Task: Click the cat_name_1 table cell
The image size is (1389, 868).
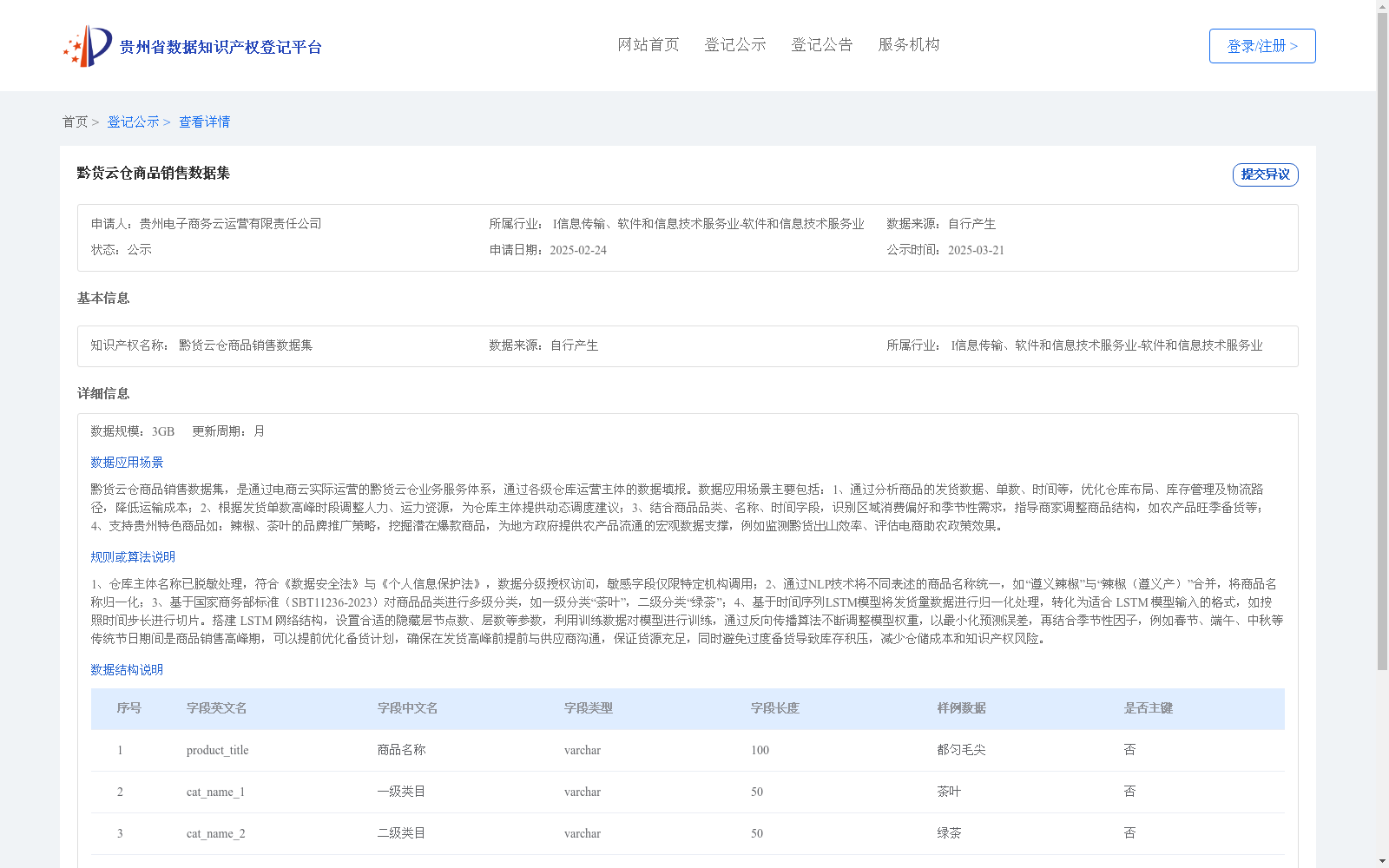Action: 216,792
